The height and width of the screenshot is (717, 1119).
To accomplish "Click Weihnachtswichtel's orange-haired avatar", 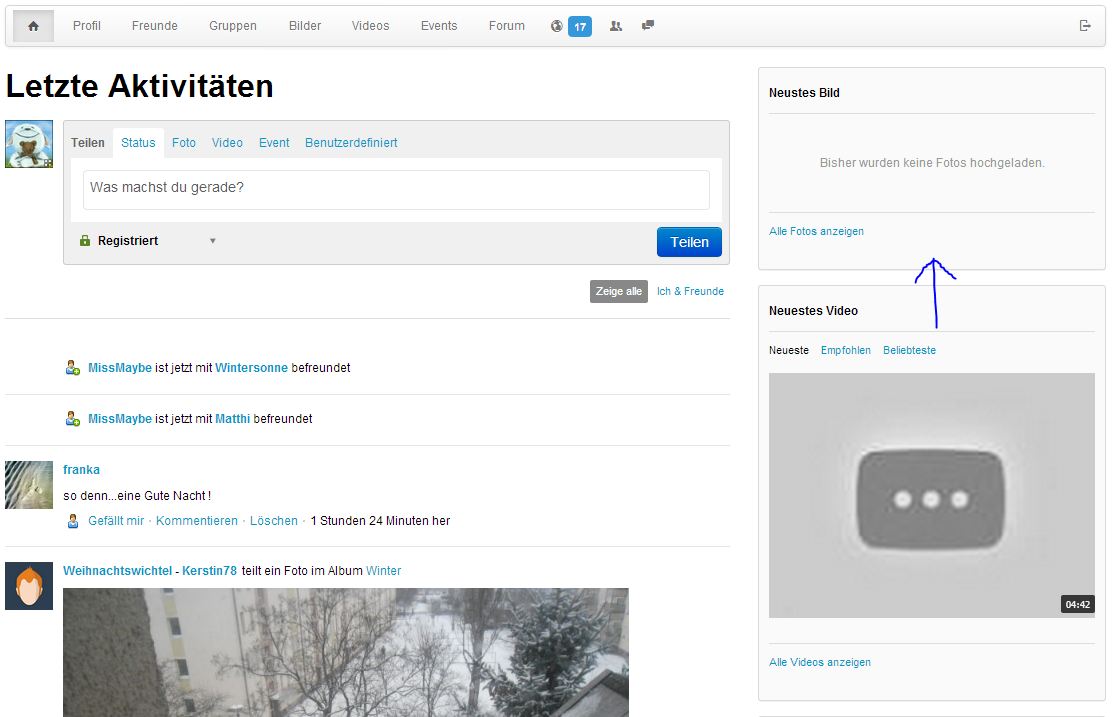I will tap(29, 586).
